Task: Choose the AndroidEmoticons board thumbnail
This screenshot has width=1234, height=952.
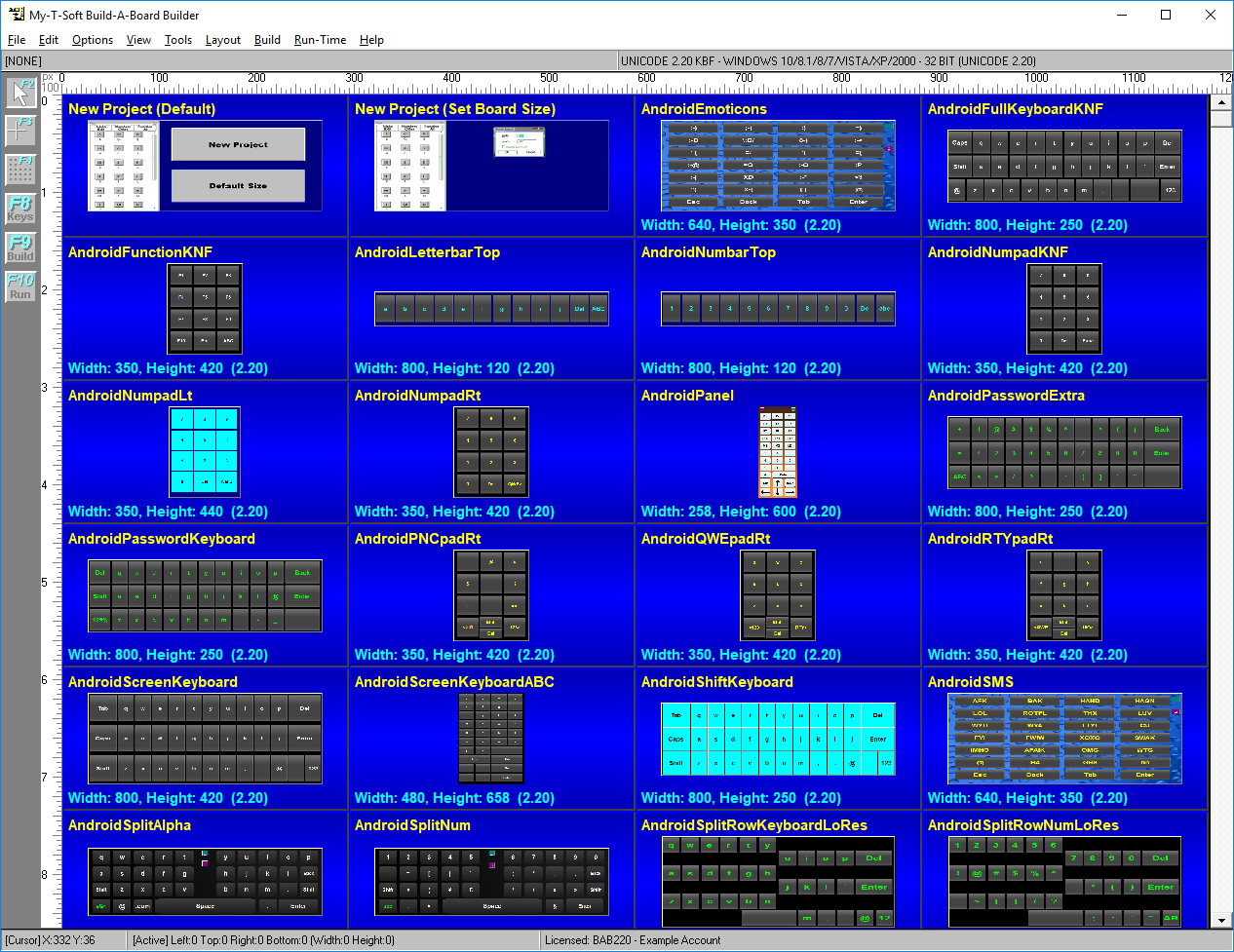Action: [x=778, y=166]
